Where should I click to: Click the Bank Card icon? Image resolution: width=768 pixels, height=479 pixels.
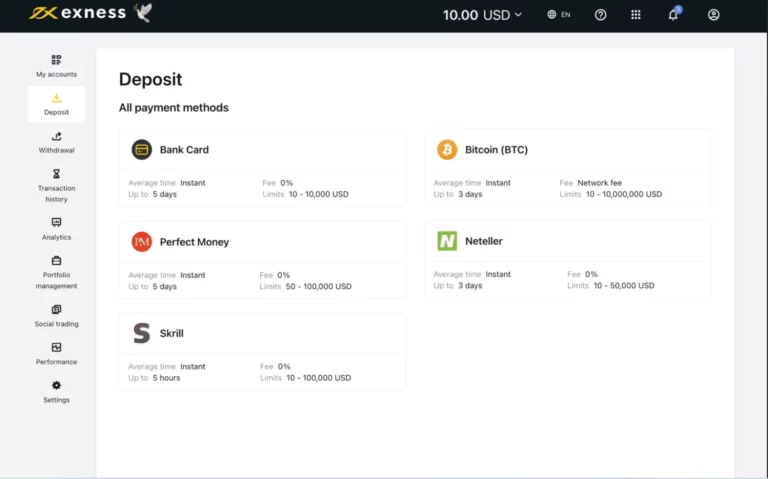142,149
